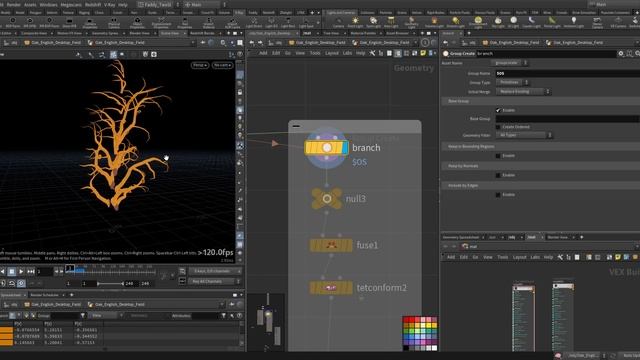Open the Render menu

coord(13,4)
